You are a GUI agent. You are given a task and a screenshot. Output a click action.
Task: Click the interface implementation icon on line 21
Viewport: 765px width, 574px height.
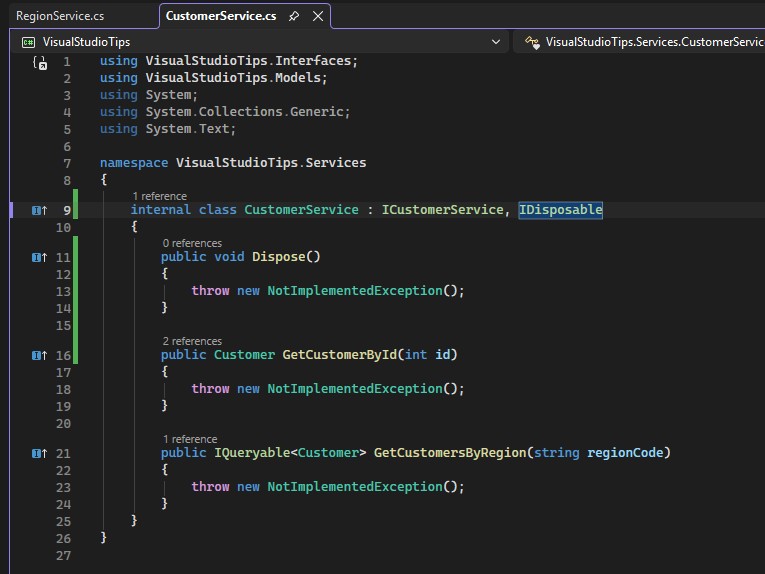click(40, 454)
